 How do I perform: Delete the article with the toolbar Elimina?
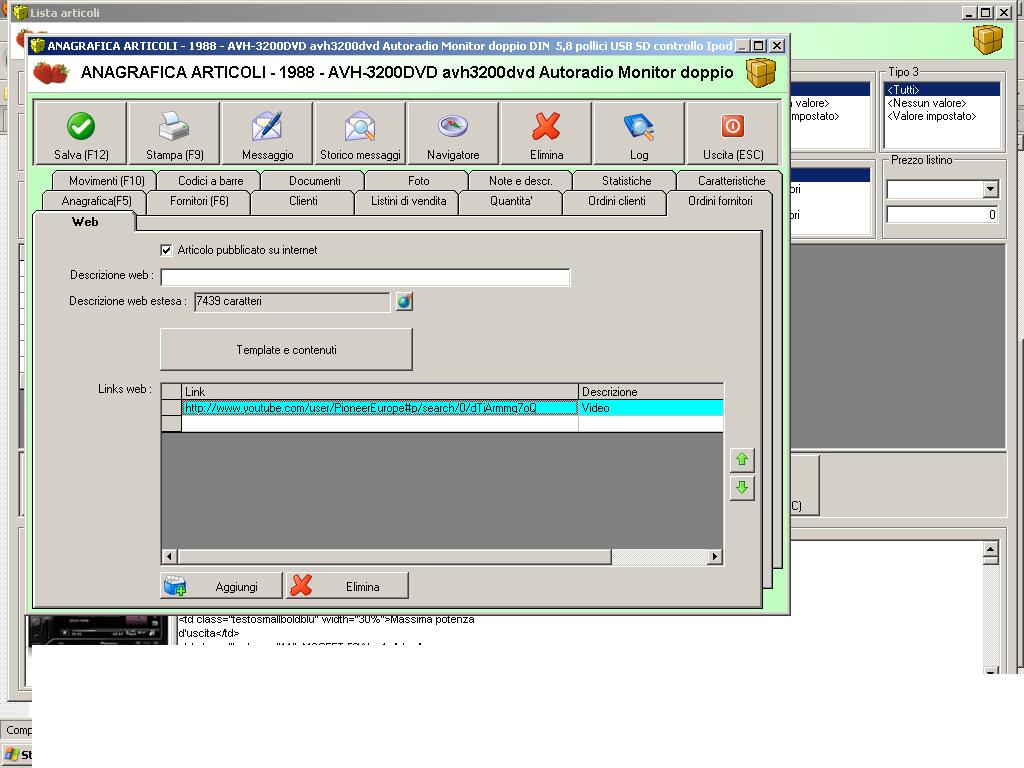click(546, 133)
